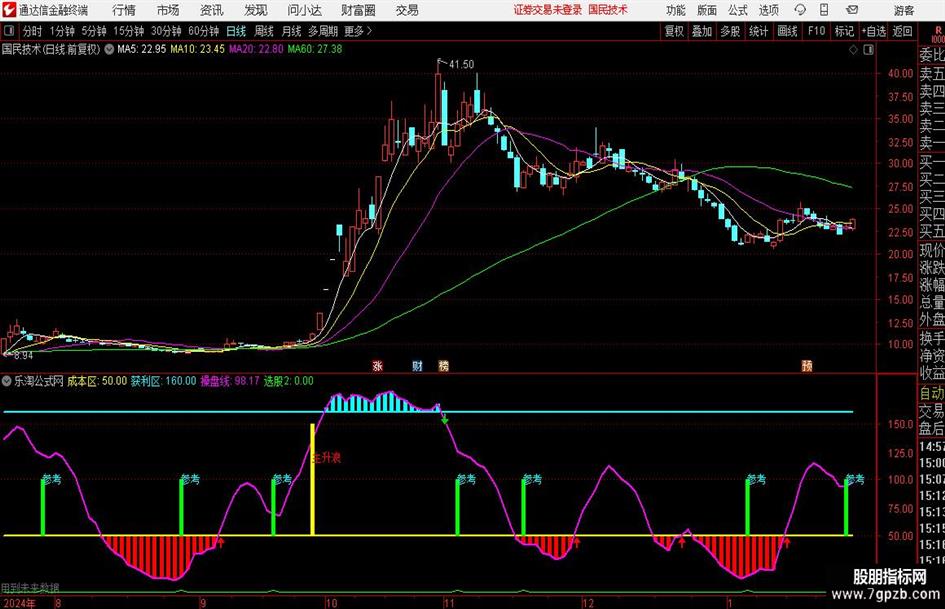This screenshot has height=609, width=945.
Task: Click the 画线 drawing tool button
Action: coord(787,31)
